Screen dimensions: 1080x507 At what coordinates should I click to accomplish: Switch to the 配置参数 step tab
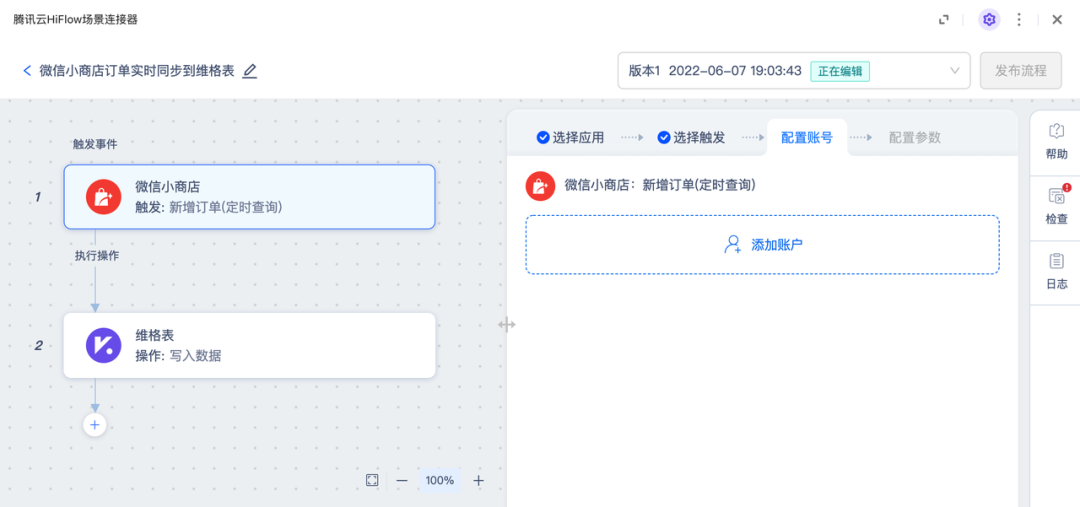(x=914, y=137)
